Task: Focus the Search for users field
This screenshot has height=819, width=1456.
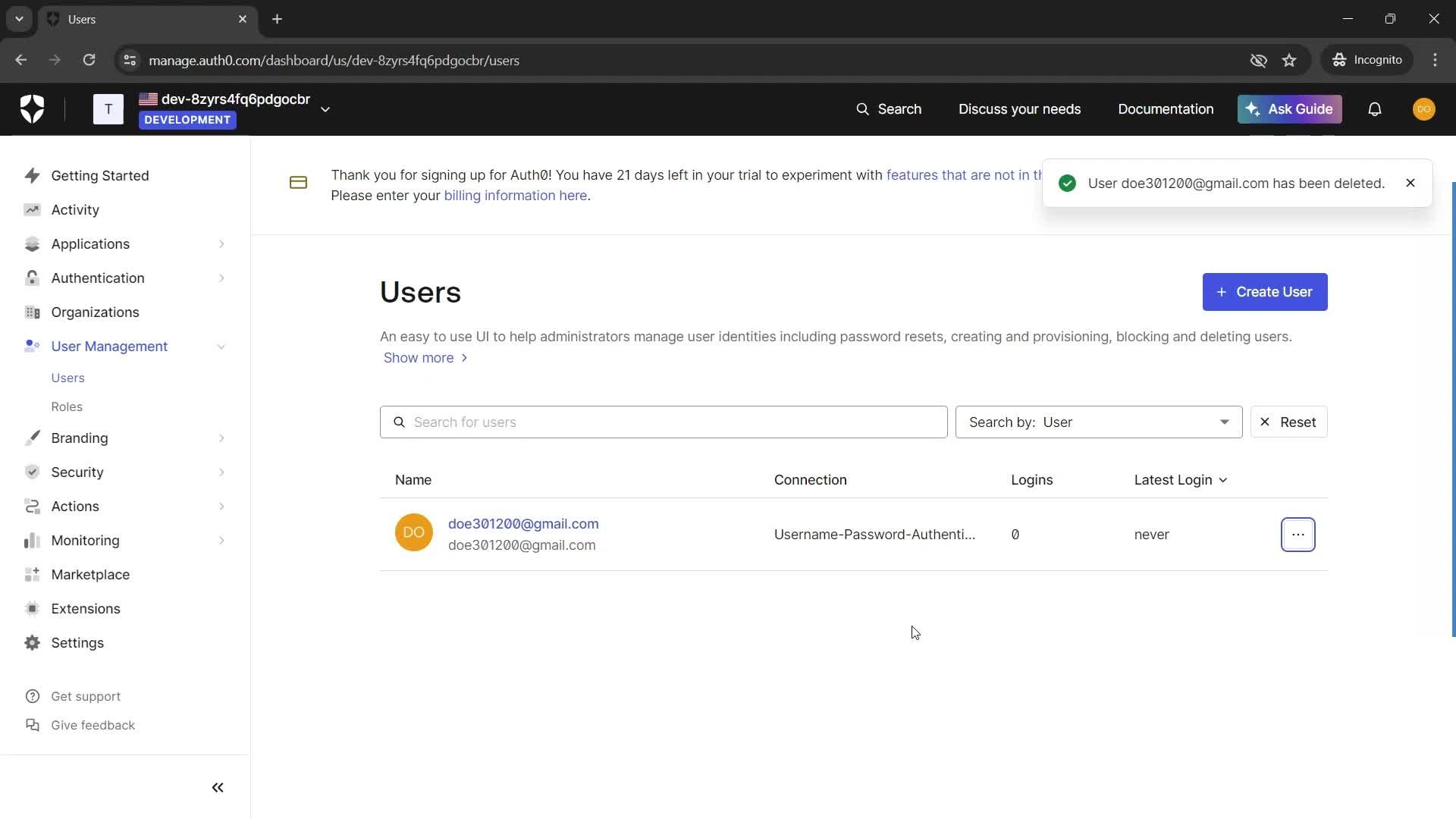Action: pyautogui.click(x=664, y=422)
